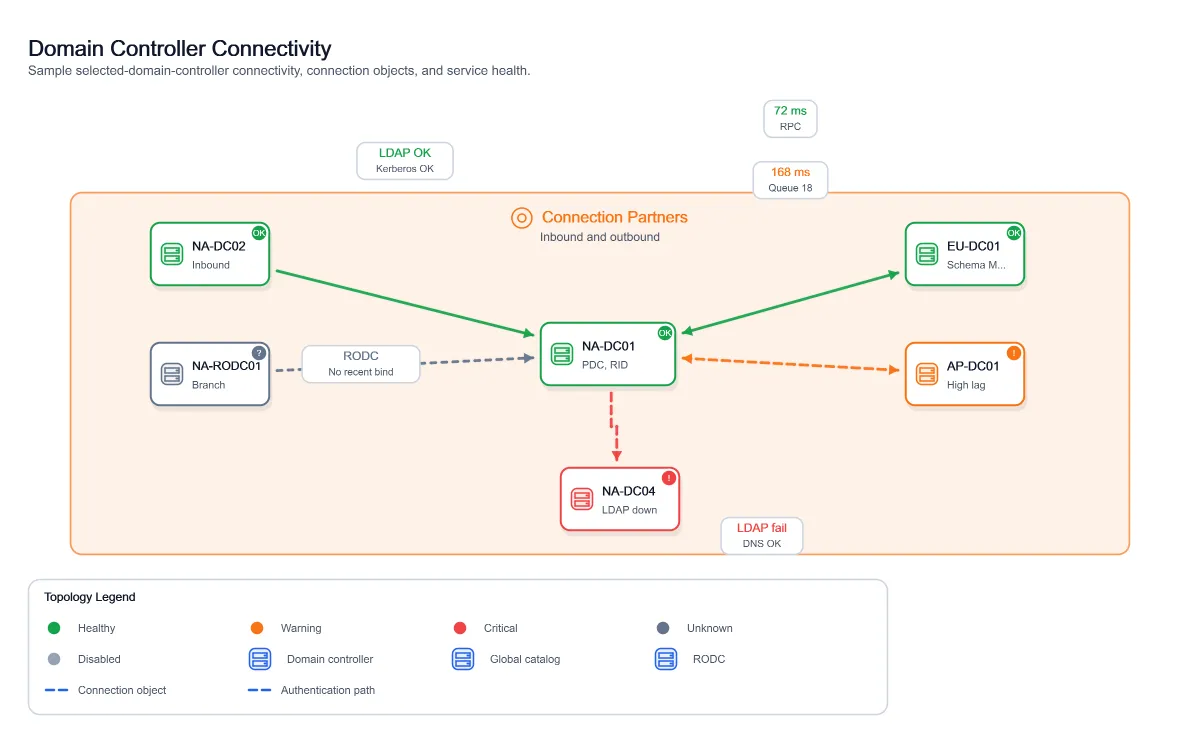Screen dimensions: 1200x743
Task: Click the green Healthy legend dot
Action: tap(54, 628)
